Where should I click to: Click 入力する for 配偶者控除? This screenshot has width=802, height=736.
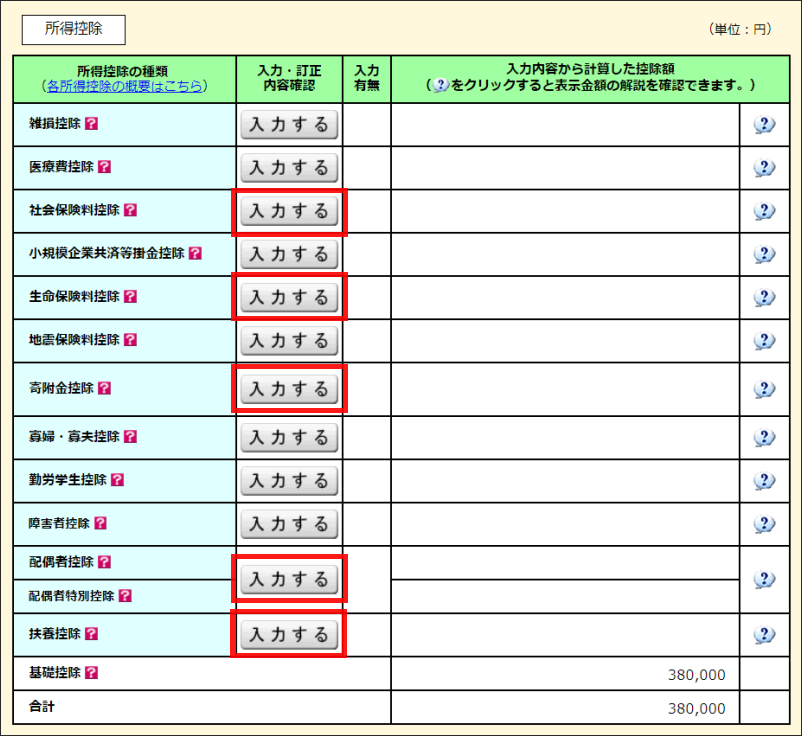pyautogui.click(x=289, y=579)
